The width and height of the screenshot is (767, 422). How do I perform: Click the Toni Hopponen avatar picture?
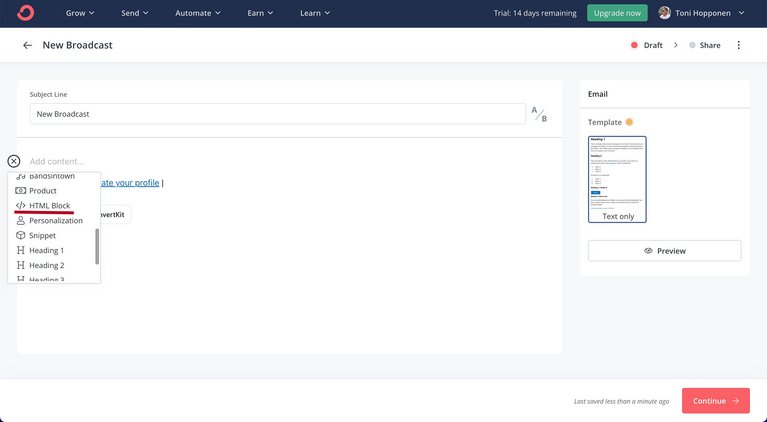pyautogui.click(x=664, y=13)
